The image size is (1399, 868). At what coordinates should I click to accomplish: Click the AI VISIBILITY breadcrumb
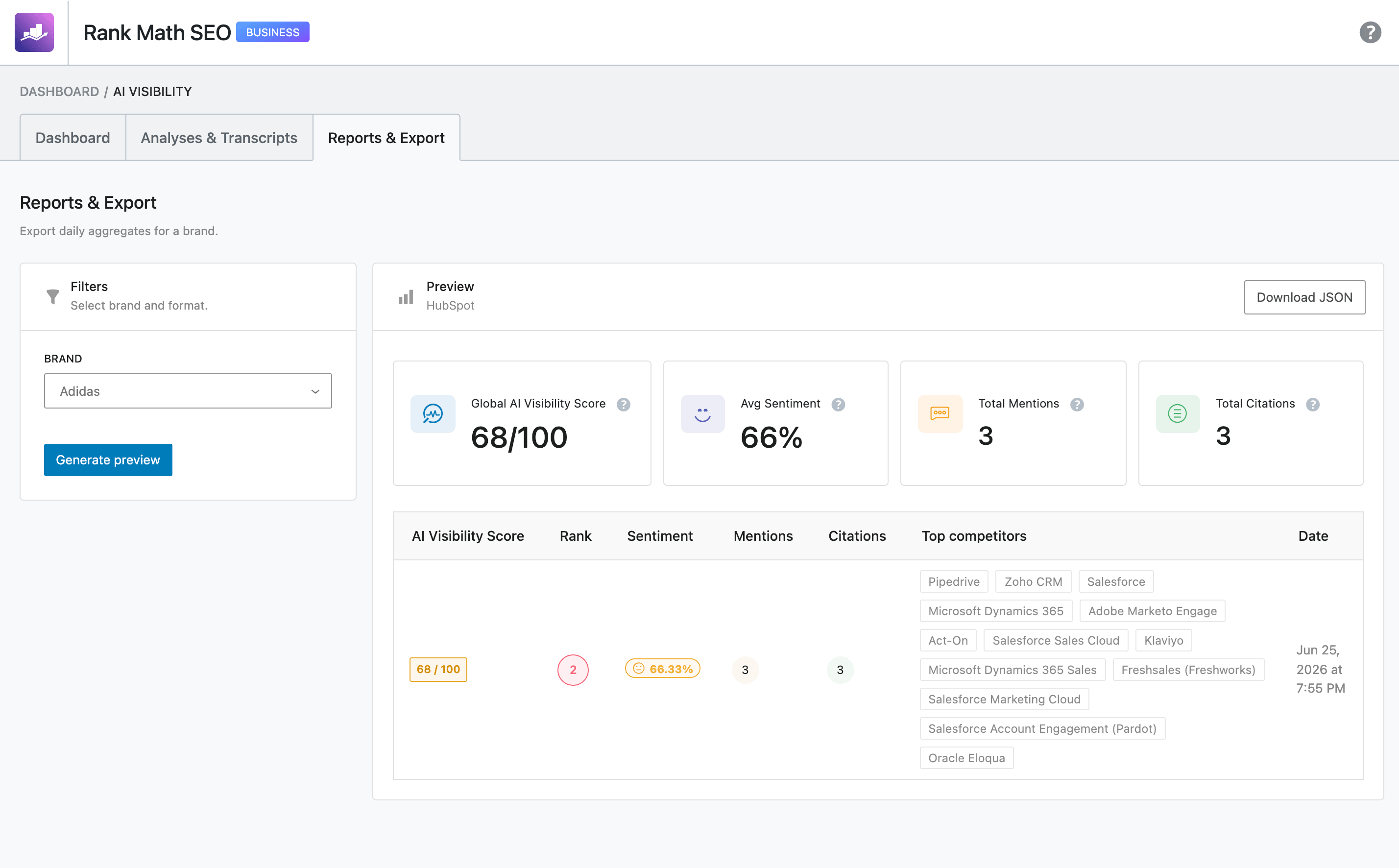point(152,92)
